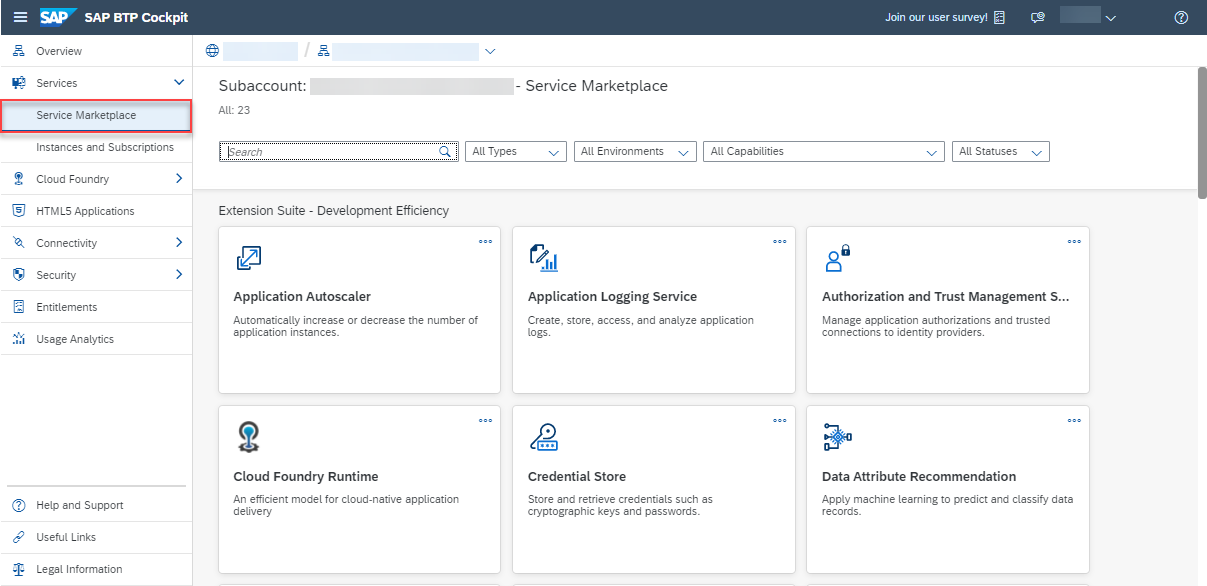Click the Application Logging Service tile icon

click(543, 258)
